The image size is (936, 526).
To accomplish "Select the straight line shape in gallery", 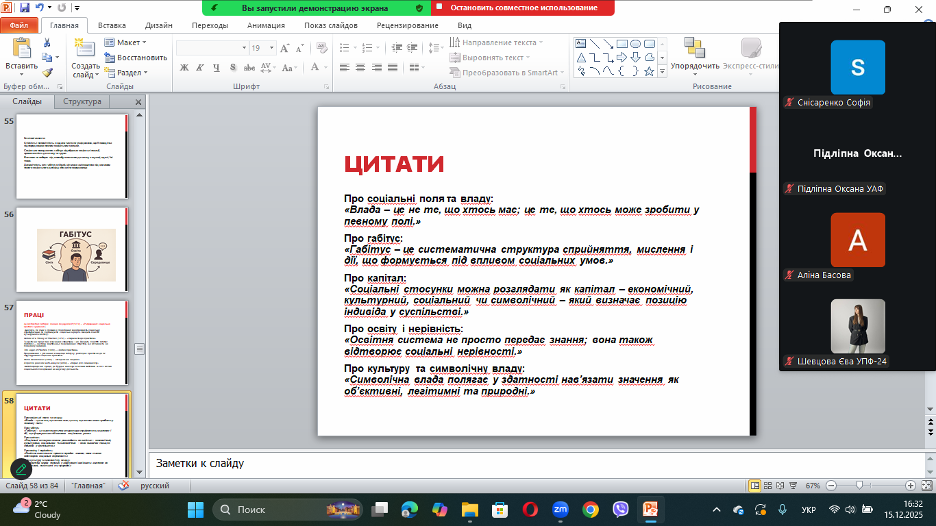I will click(595, 44).
